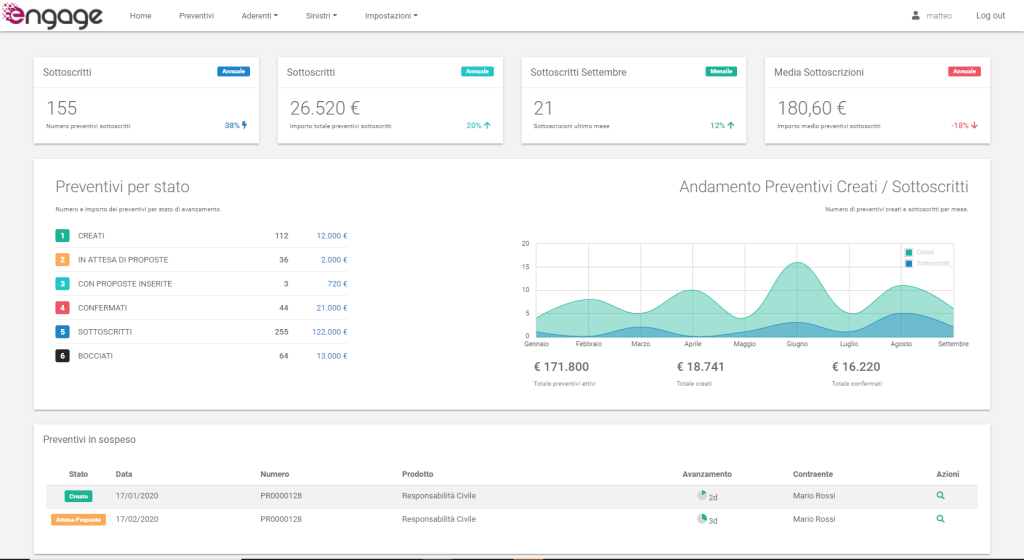The height and width of the screenshot is (560, 1024).
Task: Expand the Impostazioni dropdown menu
Action: [x=391, y=16]
